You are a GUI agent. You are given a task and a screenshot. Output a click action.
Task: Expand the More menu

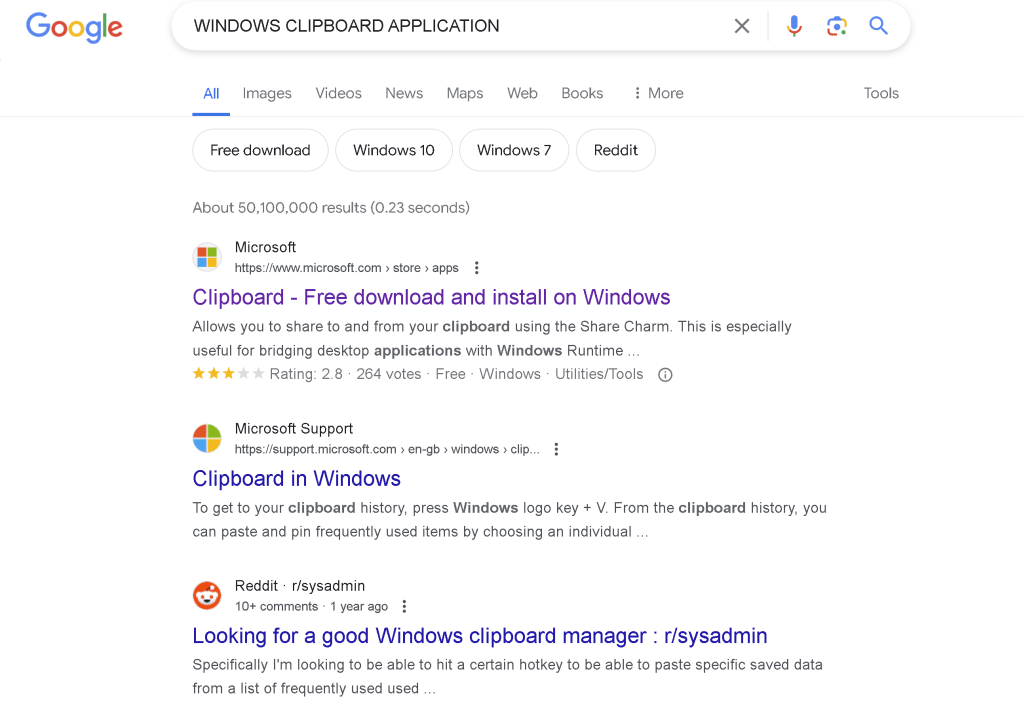point(658,93)
